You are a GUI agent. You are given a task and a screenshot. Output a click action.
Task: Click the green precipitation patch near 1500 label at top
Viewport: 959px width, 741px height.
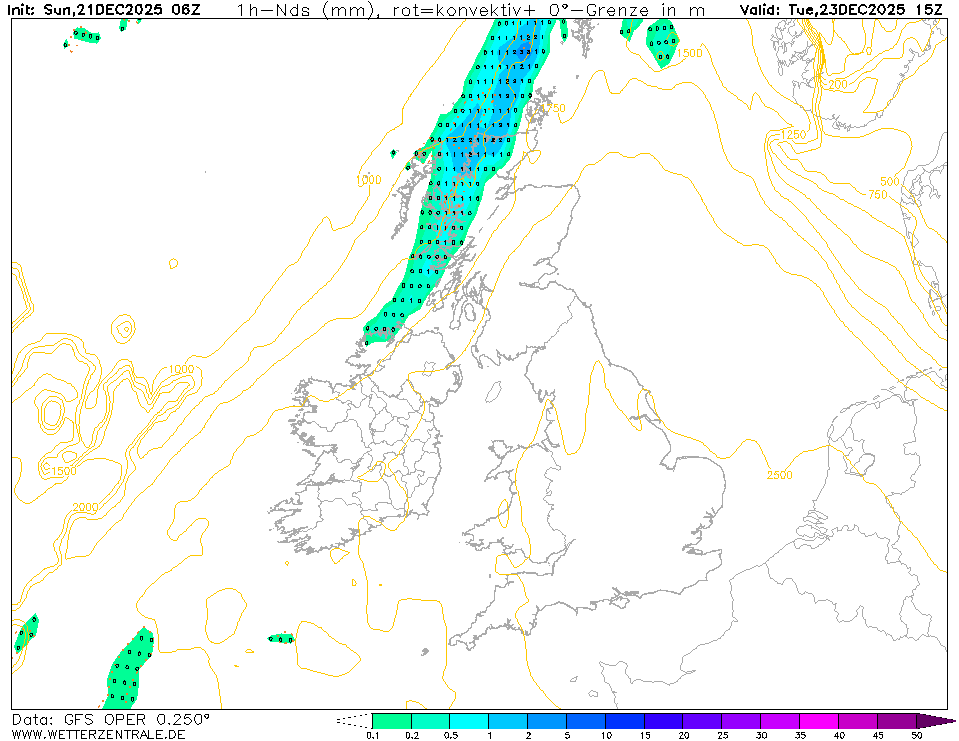660,42
